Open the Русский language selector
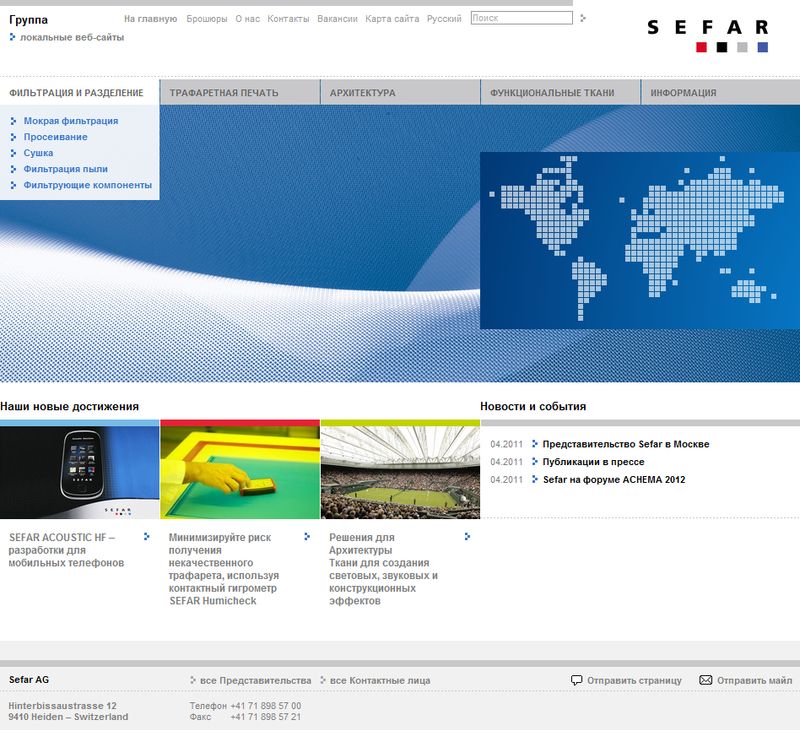The width and height of the screenshot is (800, 731). pyautogui.click(x=444, y=19)
